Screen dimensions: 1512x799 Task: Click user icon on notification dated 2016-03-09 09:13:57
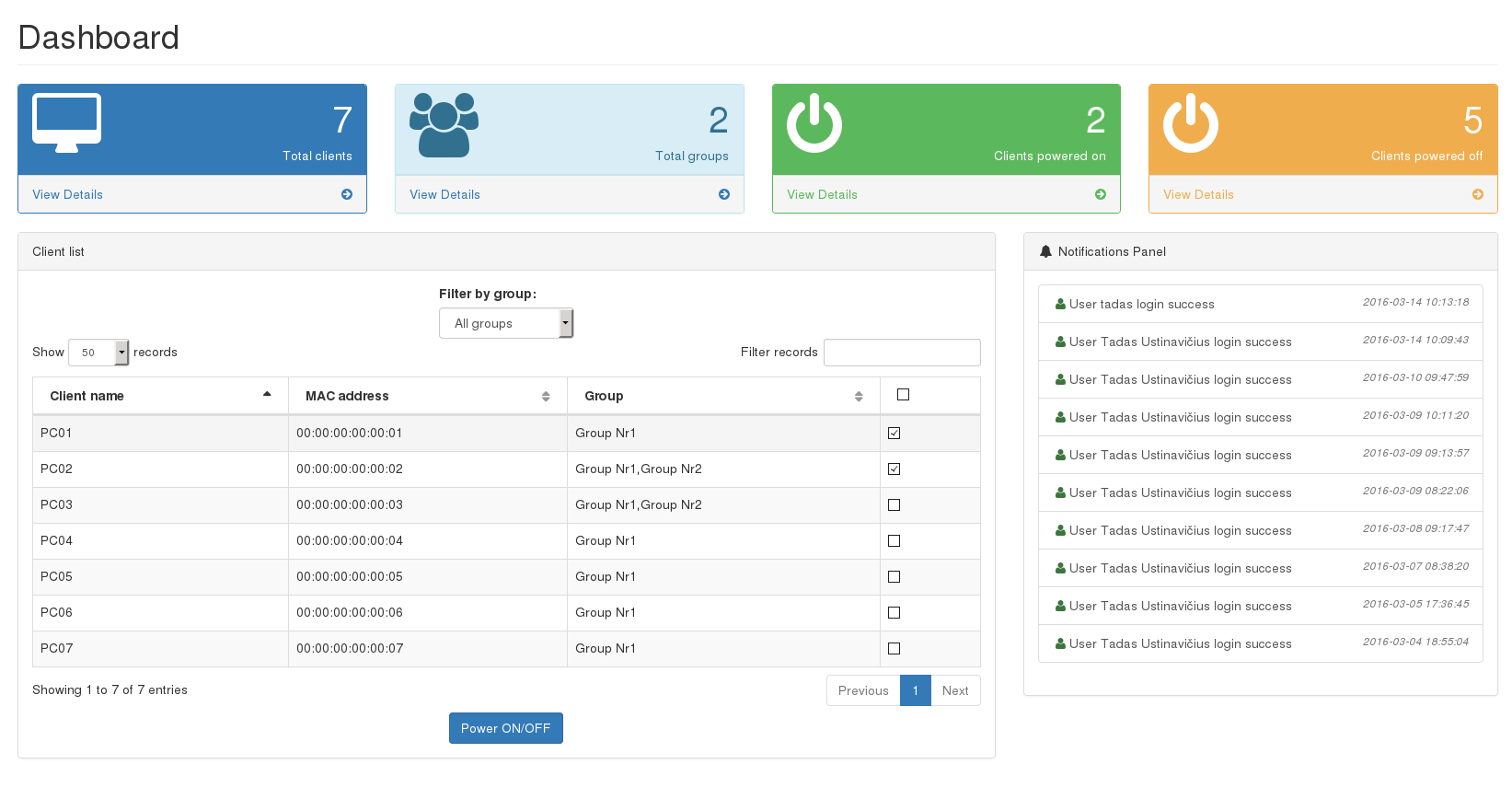(1060, 455)
